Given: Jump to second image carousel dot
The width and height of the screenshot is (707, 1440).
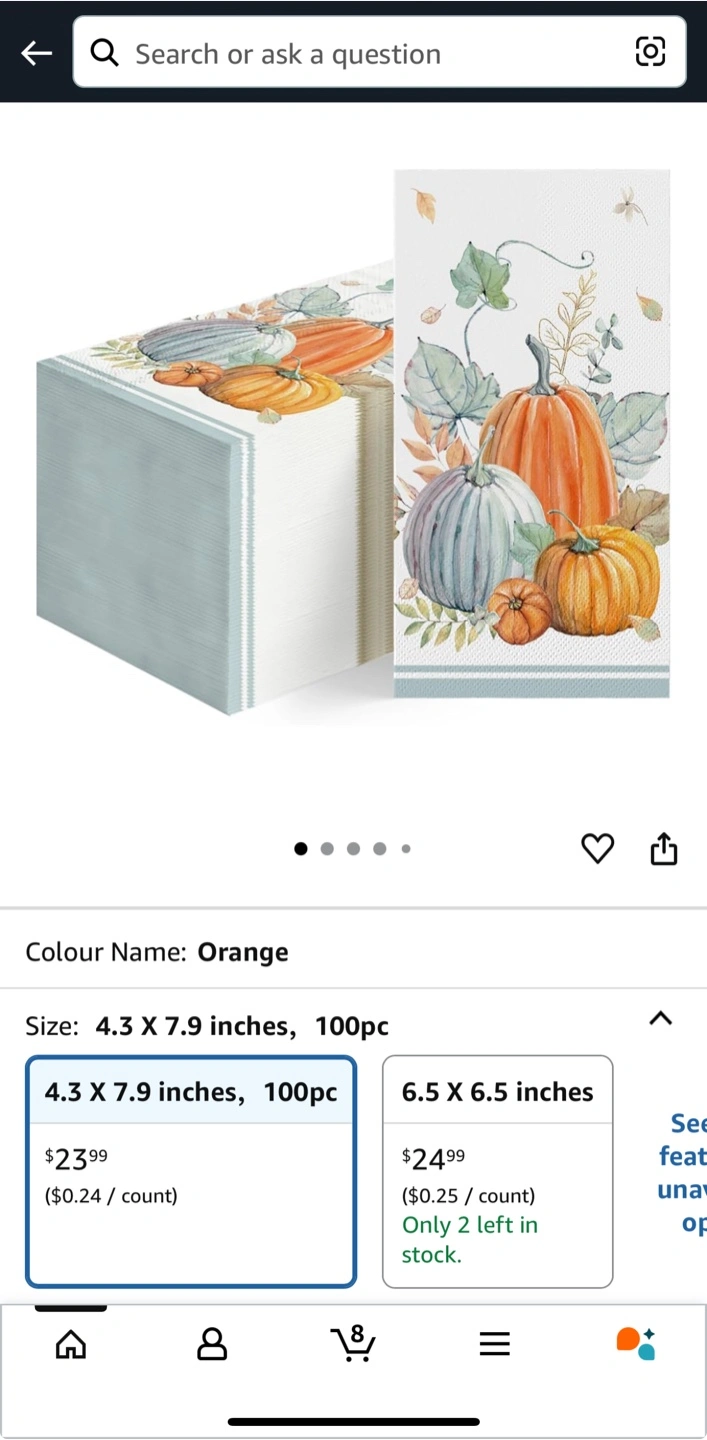Looking at the screenshot, I should pyautogui.click(x=327, y=849).
